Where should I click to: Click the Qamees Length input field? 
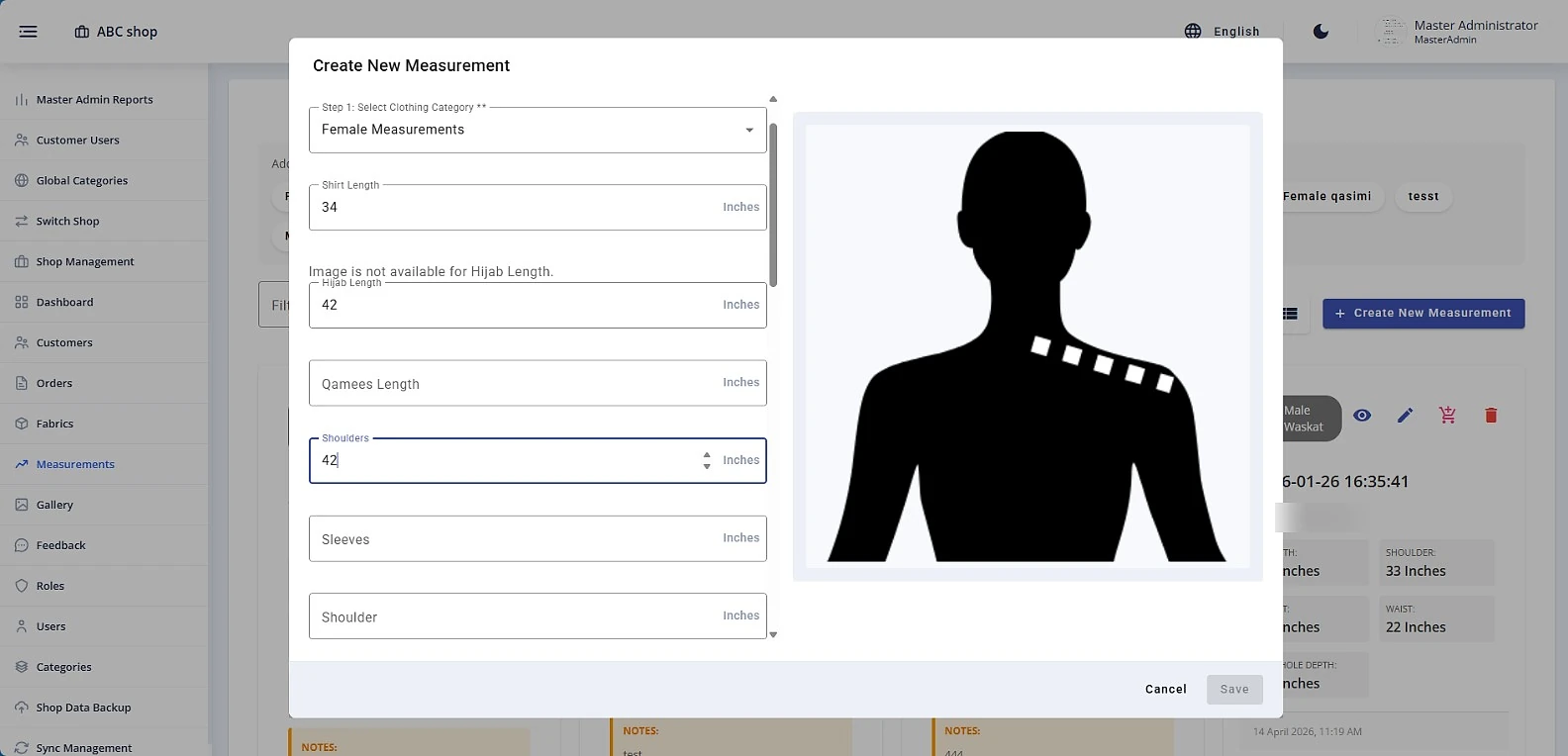tap(538, 383)
